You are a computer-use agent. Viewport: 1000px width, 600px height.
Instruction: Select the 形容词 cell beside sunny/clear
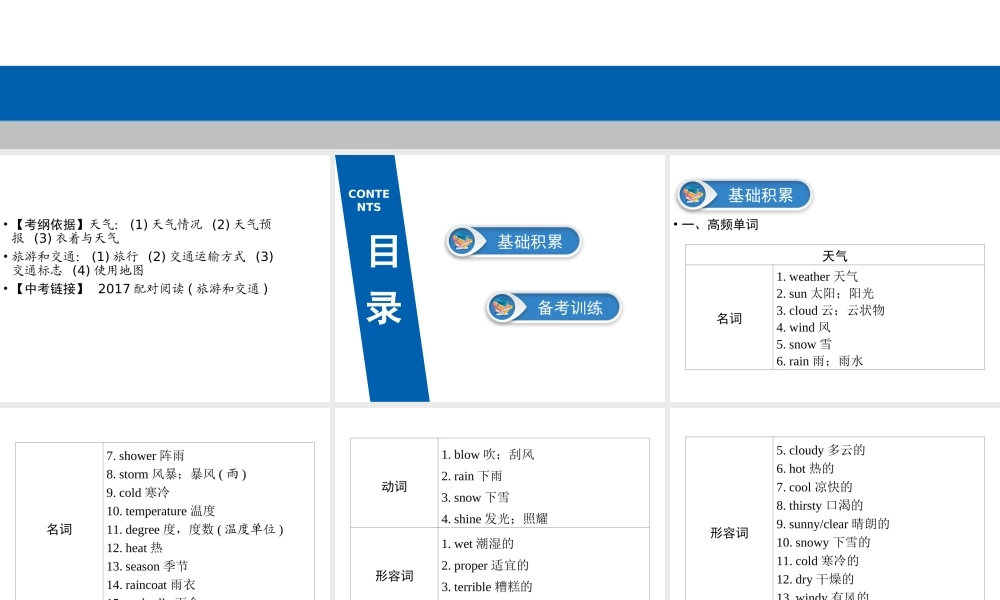(729, 533)
